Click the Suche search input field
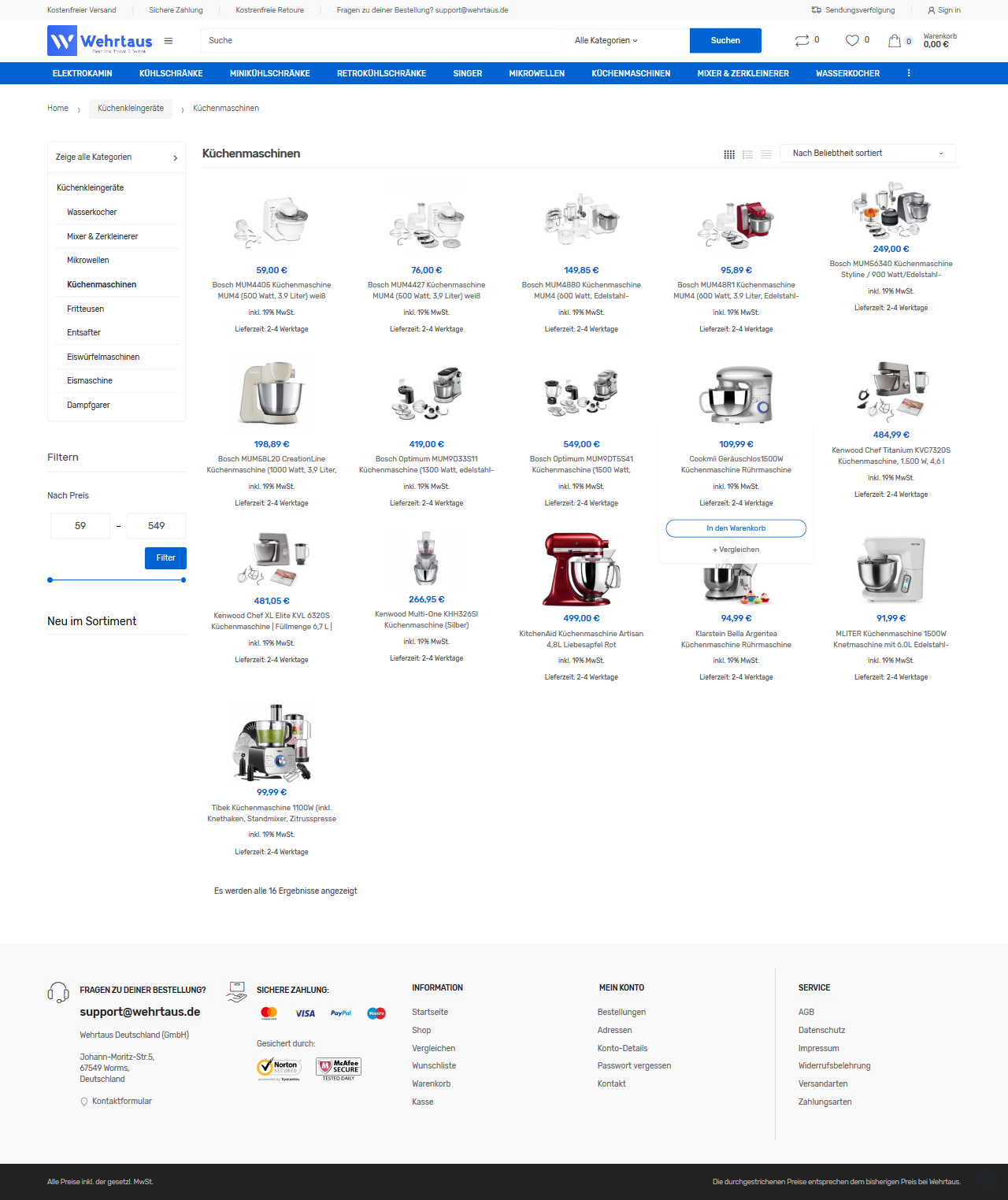Viewport: 1008px width, 1200px height. (382, 41)
